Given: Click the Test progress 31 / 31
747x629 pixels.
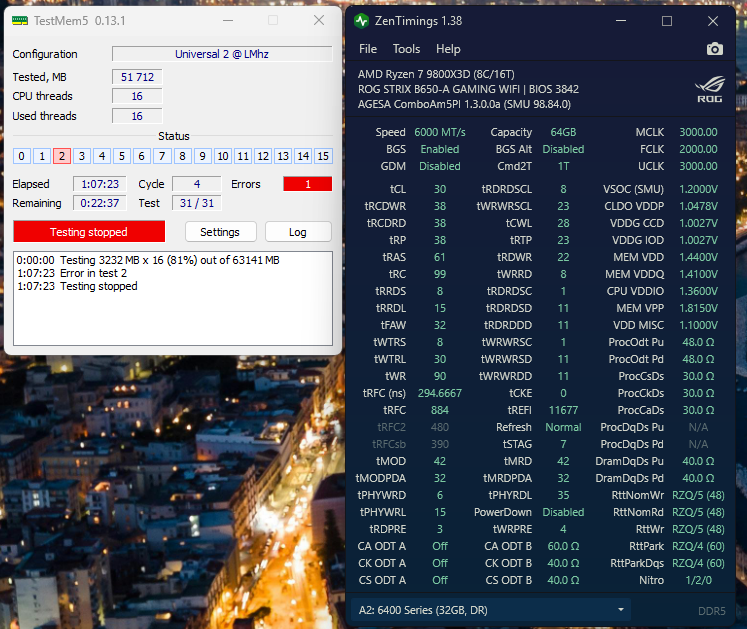Looking at the screenshot, I should (197, 203).
